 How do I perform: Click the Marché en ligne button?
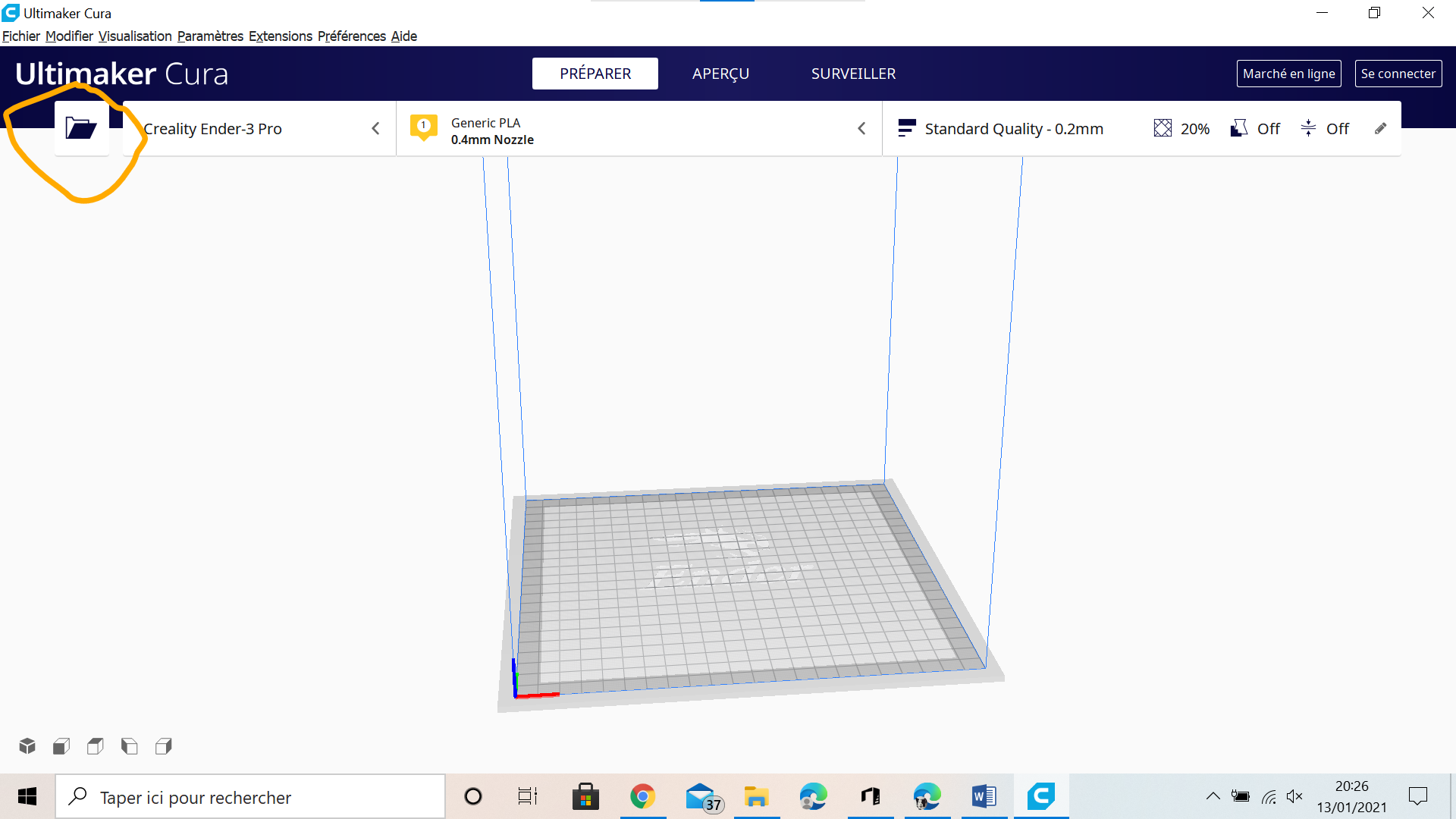click(1289, 74)
